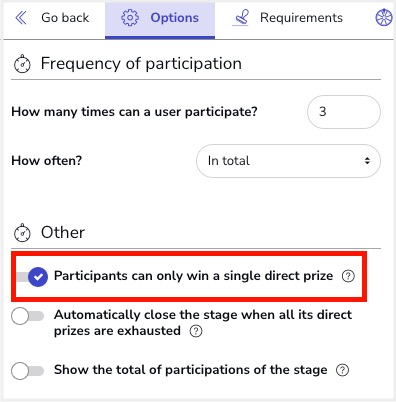This screenshot has width=396, height=402.
Task: Open help icon for single direct prize
Action: [x=348, y=276]
